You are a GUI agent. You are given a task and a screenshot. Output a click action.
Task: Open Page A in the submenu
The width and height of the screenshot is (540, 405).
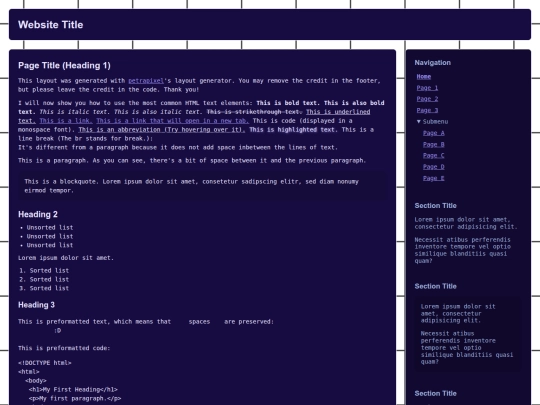434,133
